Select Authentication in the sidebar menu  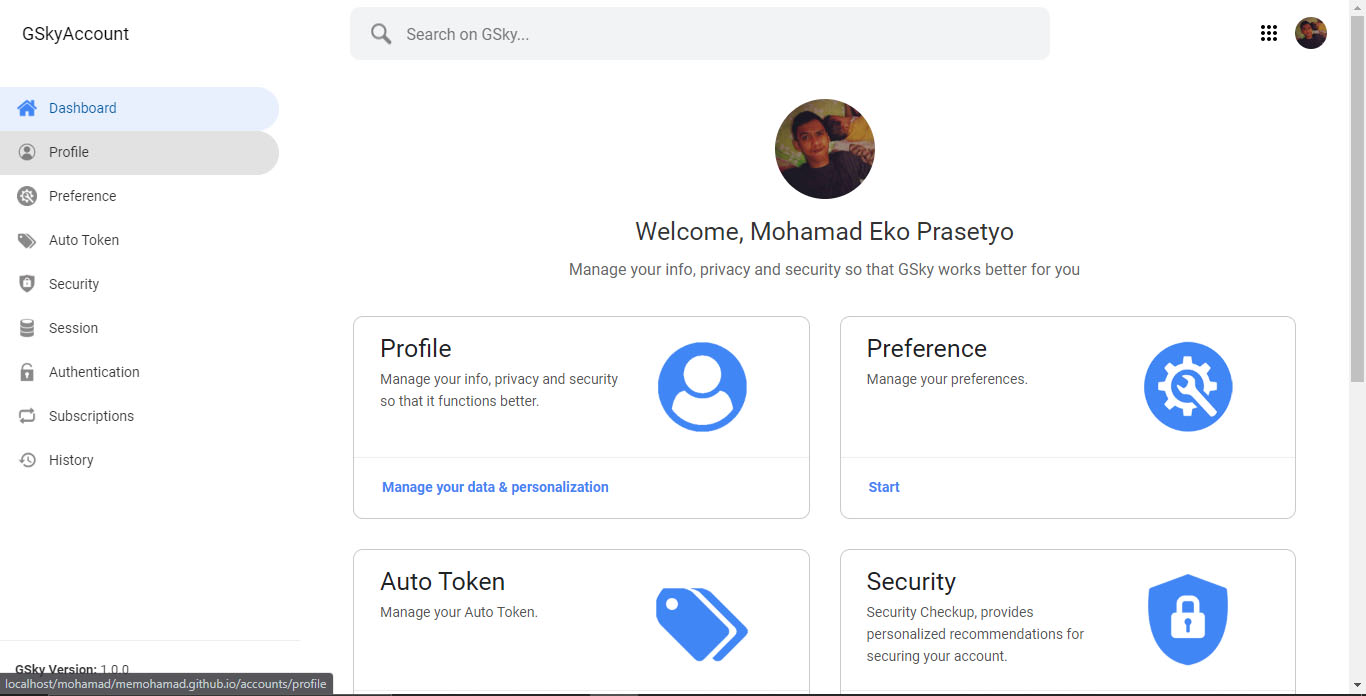click(94, 372)
